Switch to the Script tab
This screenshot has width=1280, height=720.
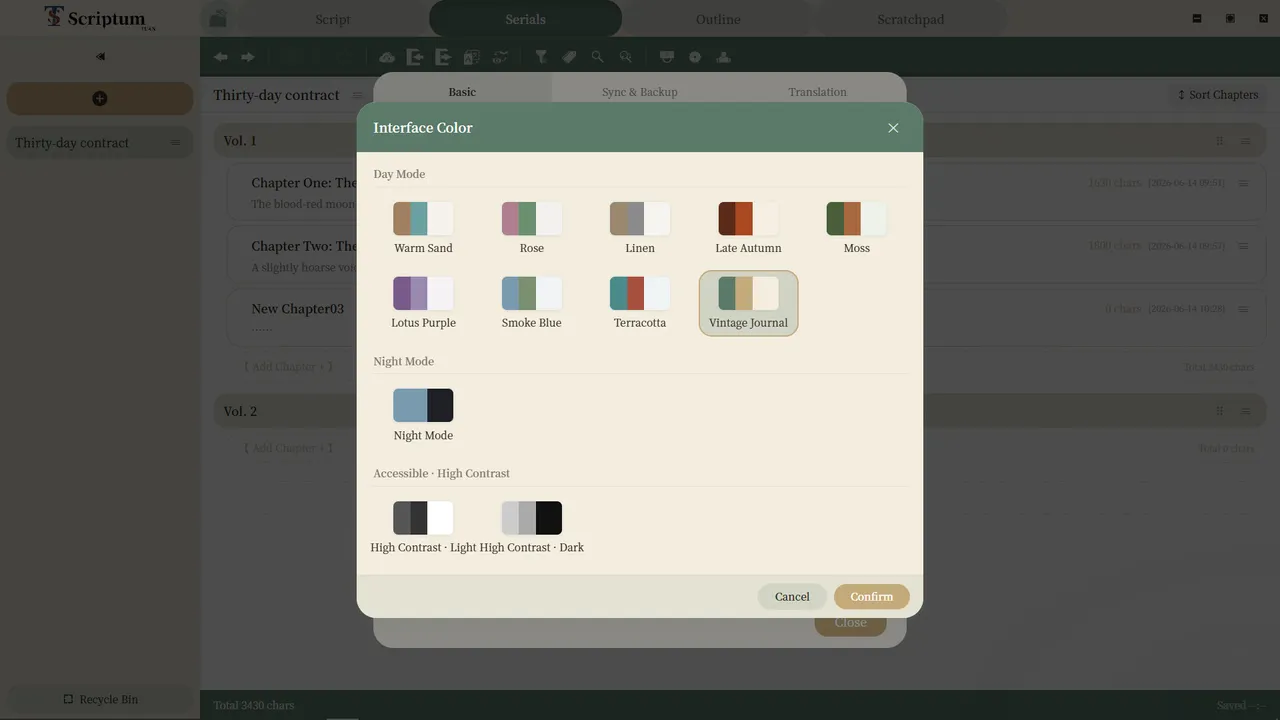333,19
